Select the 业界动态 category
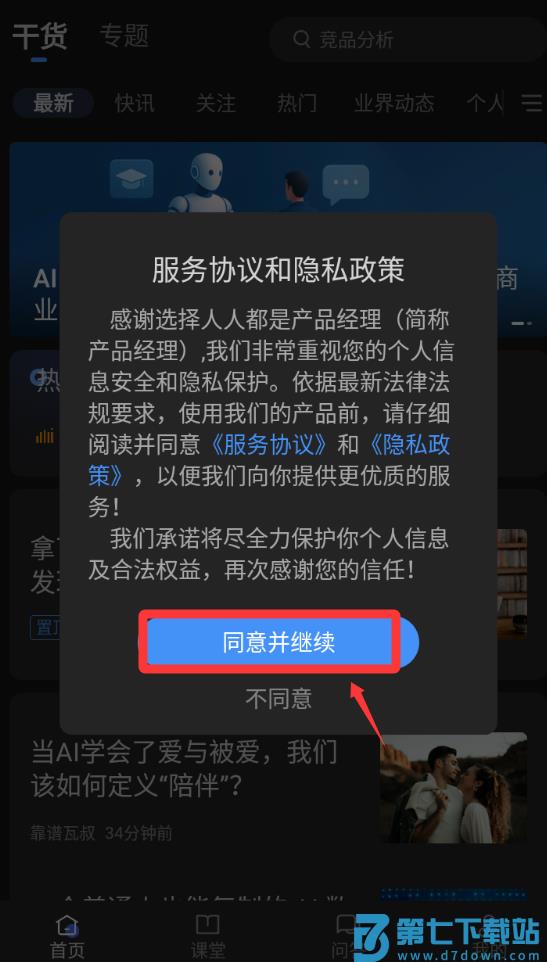547x962 pixels. pos(394,103)
